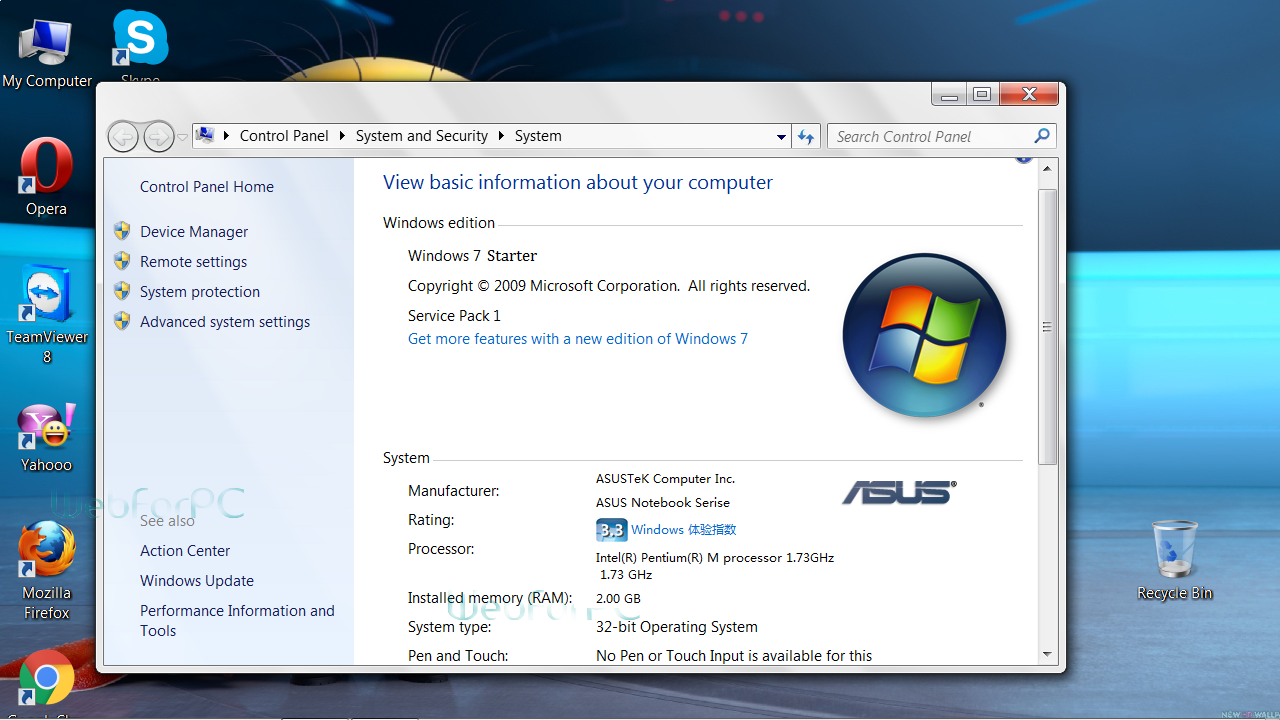Image resolution: width=1280 pixels, height=720 pixels.
Task: Click the shield icon beside Advanced system settings
Action: (122, 321)
